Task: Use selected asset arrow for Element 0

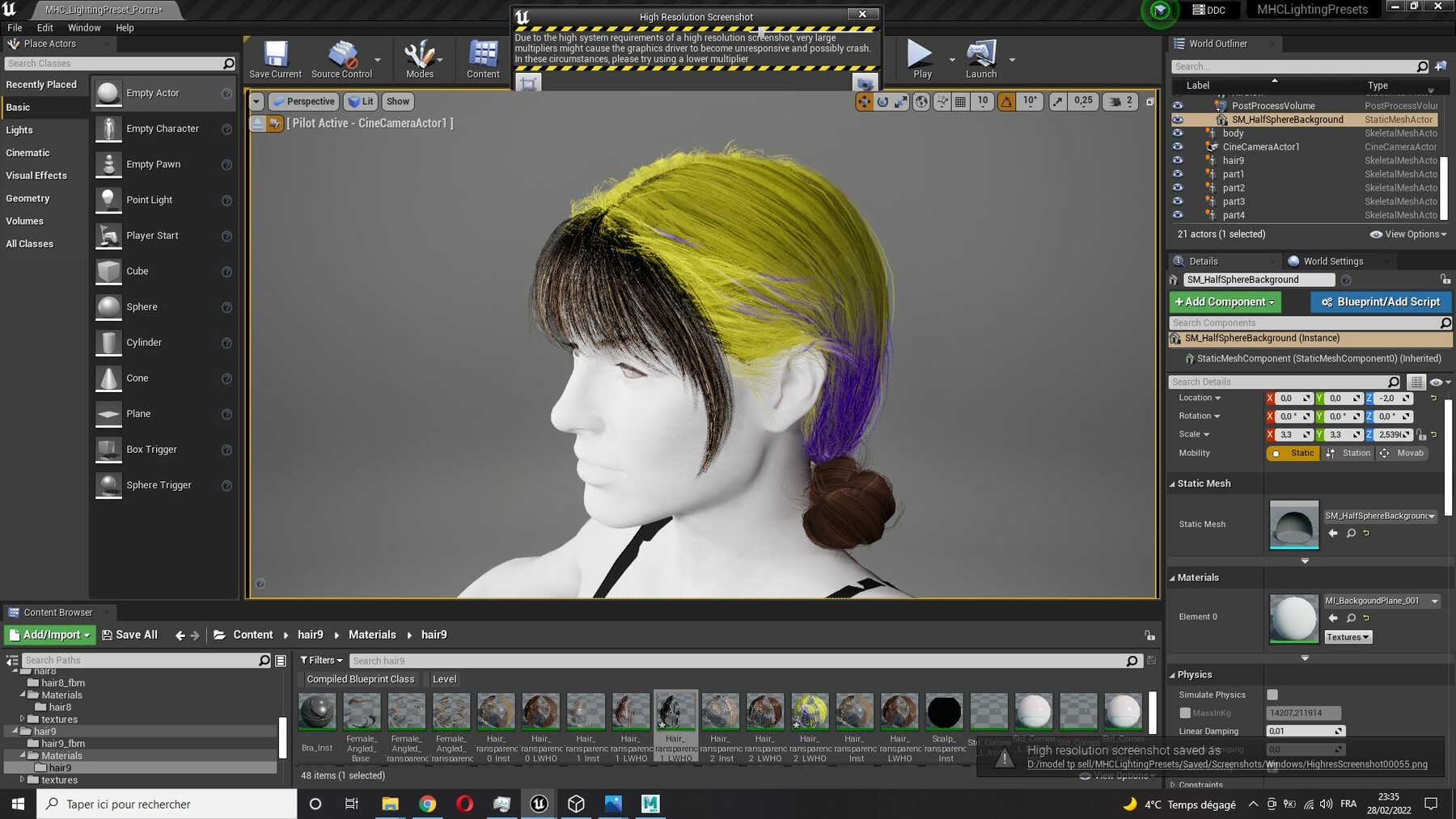Action: [1333, 618]
